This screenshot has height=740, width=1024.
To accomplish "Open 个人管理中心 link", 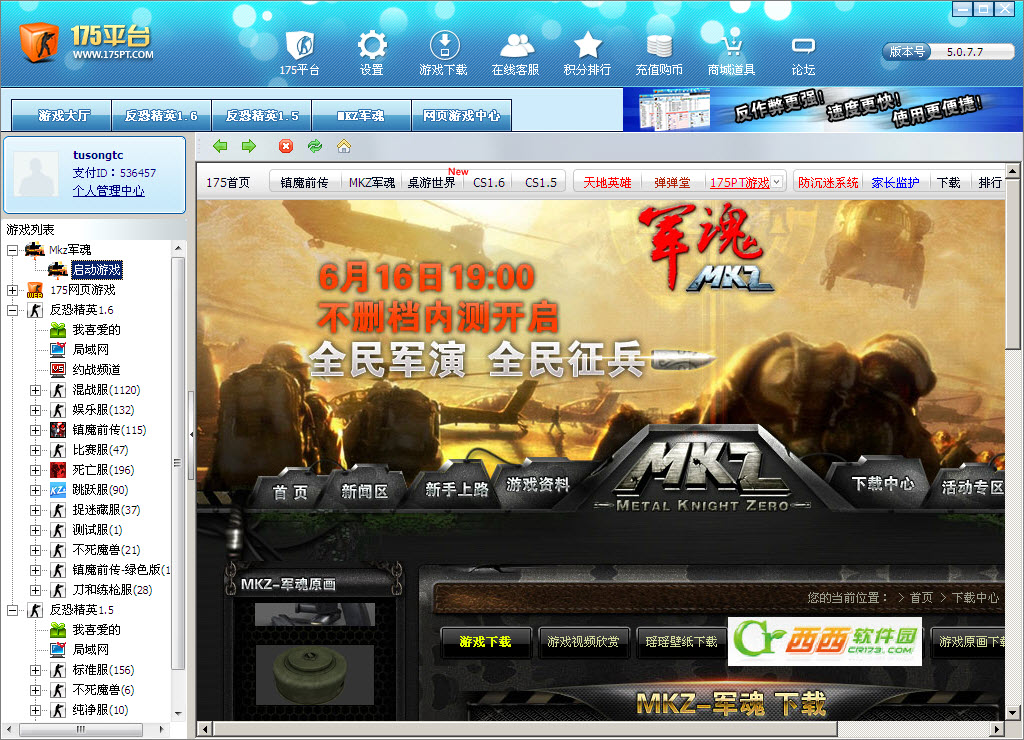I will pos(108,191).
